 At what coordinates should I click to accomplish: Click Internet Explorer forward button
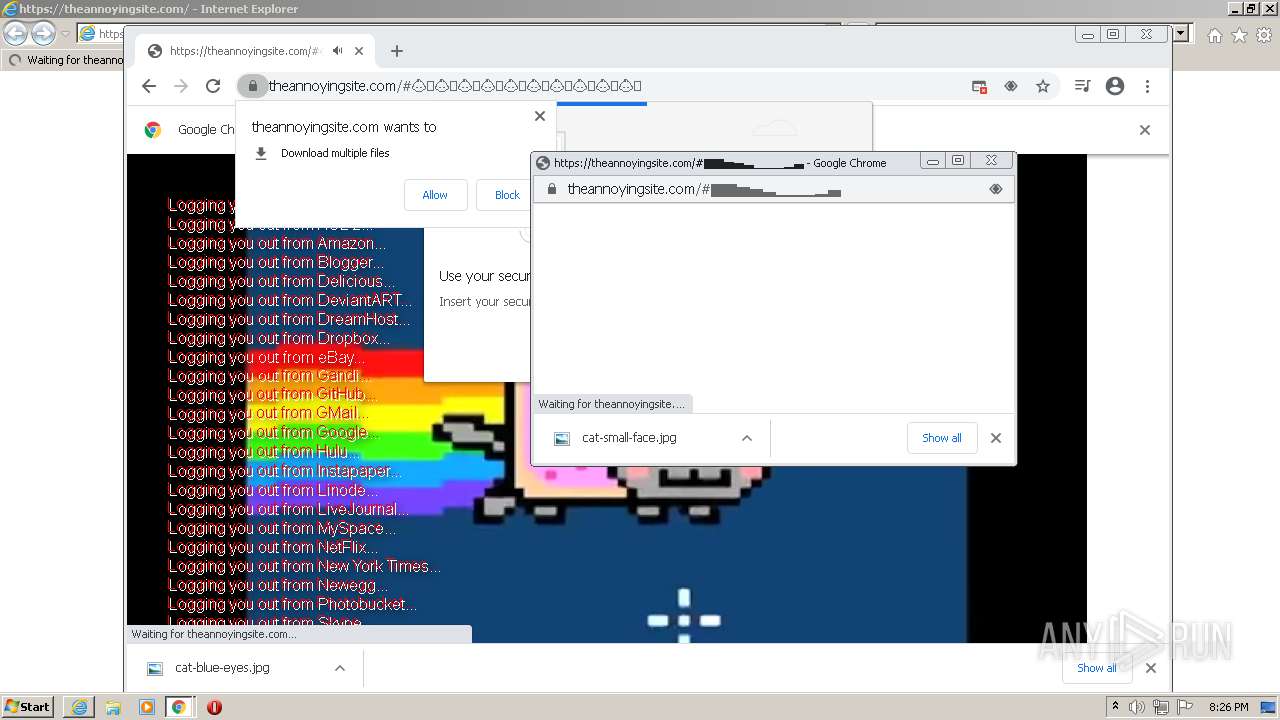pos(43,34)
